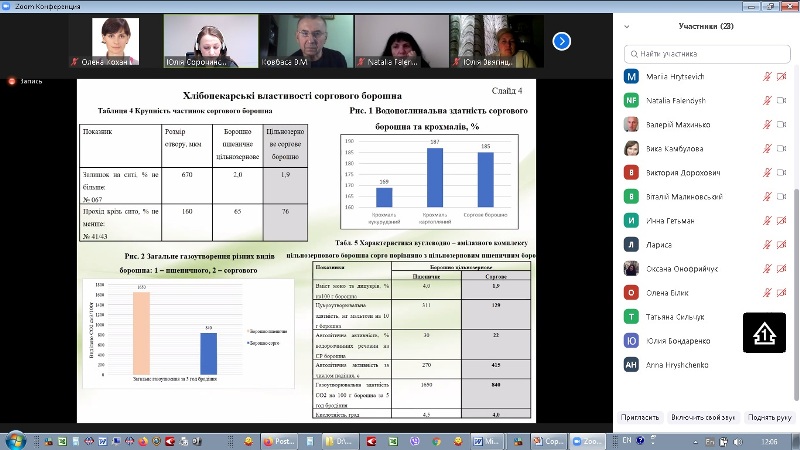The height and width of the screenshot is (450, 800).
Task: Click the Найти участника search field
Action: pos(707,54)
